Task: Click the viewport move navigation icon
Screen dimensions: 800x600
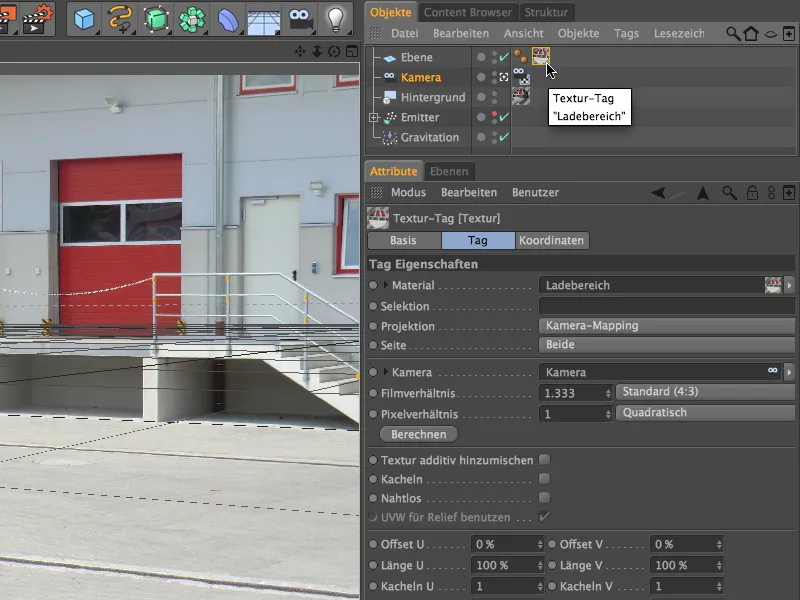Action: click(300, 51)
